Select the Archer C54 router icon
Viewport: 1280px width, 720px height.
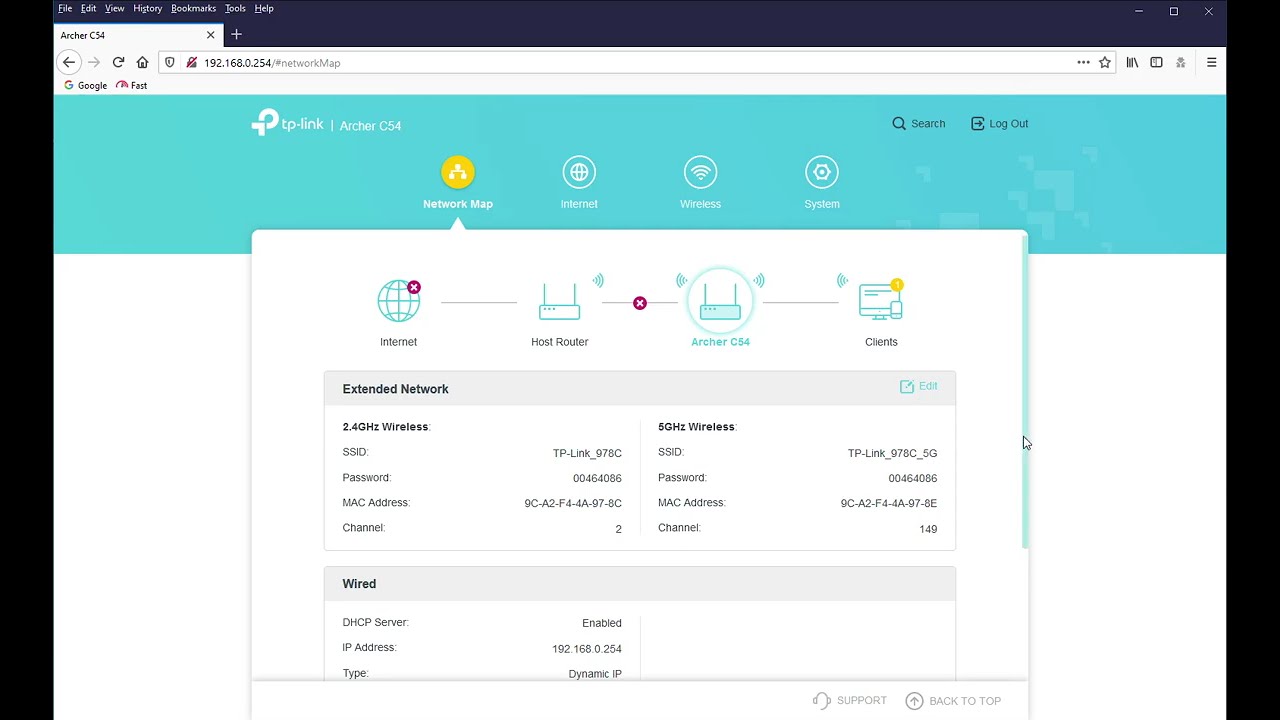coord(720,301)
